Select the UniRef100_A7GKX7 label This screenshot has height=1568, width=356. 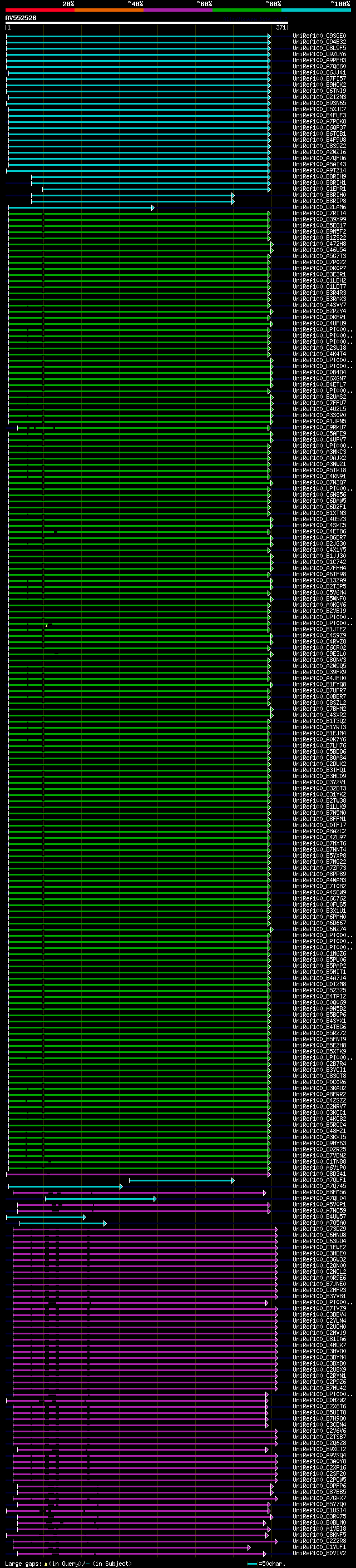pos(319,1498)
